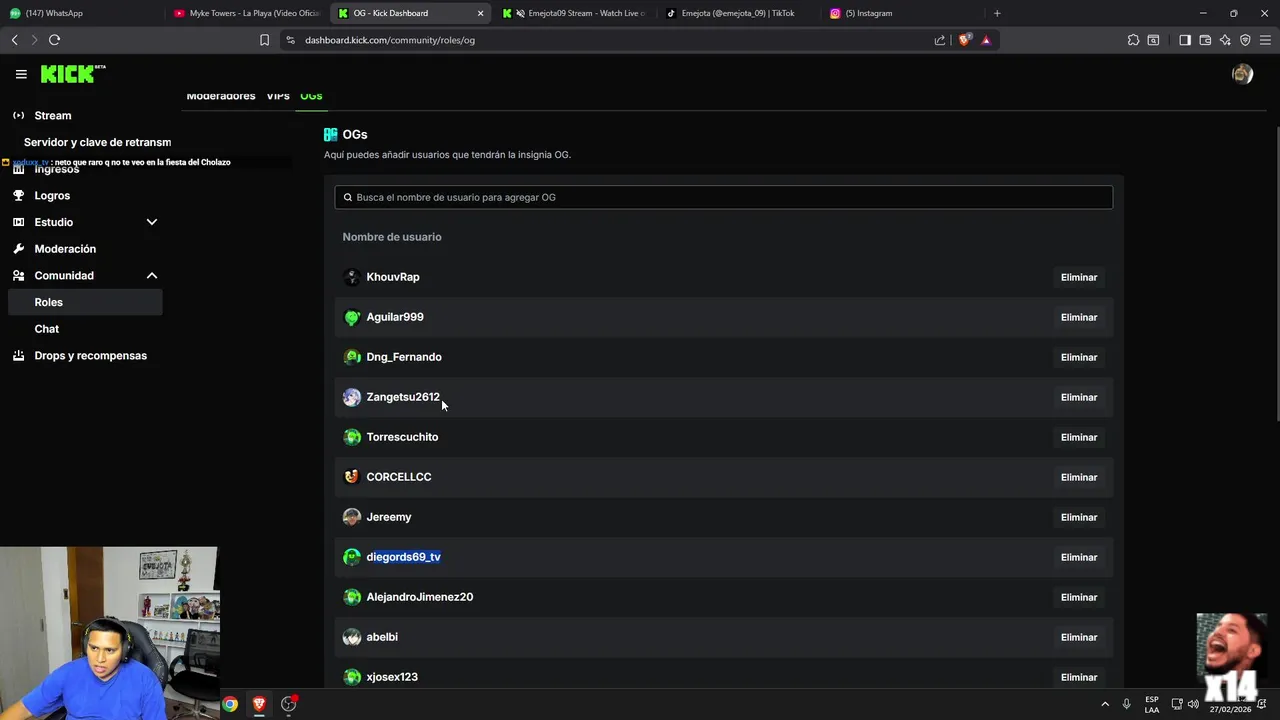Open the profile avatar menu
This screenshot has width=1280, height=720.
click(x=1242, y=74)
